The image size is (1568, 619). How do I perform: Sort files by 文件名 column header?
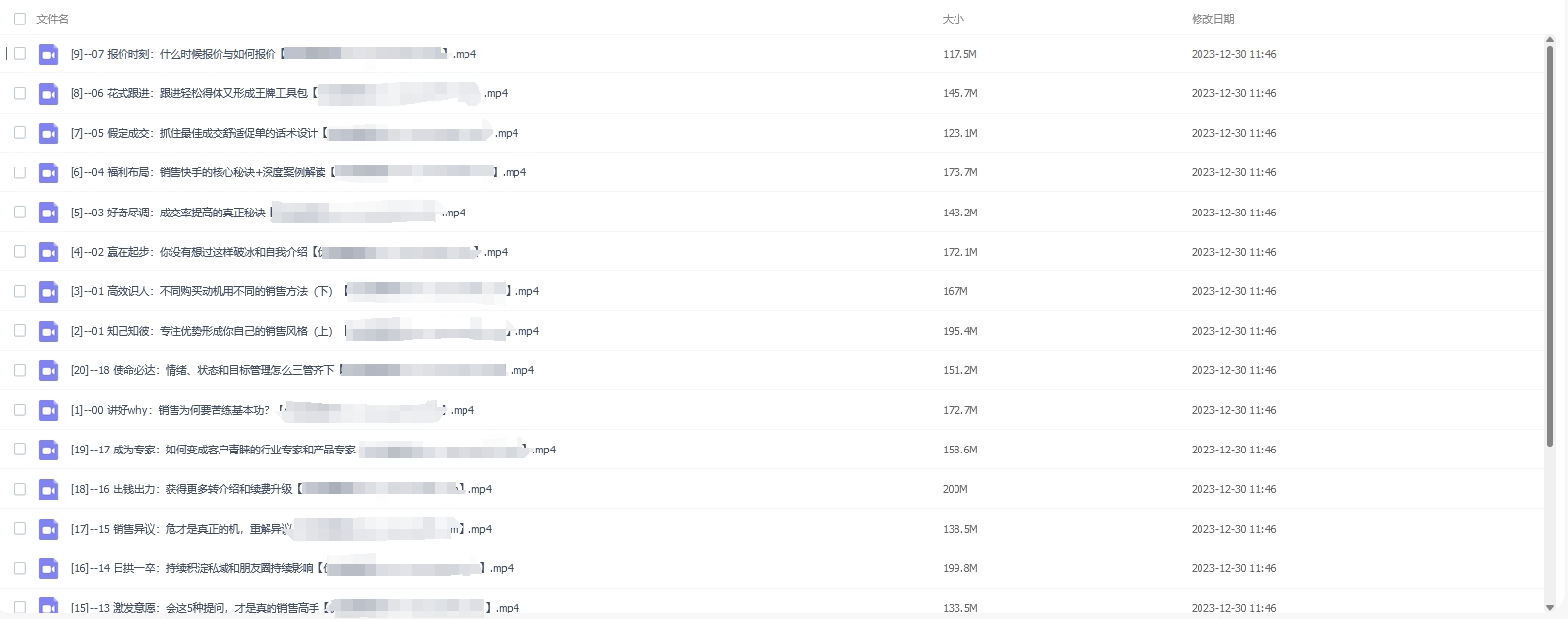pos(52,19)
